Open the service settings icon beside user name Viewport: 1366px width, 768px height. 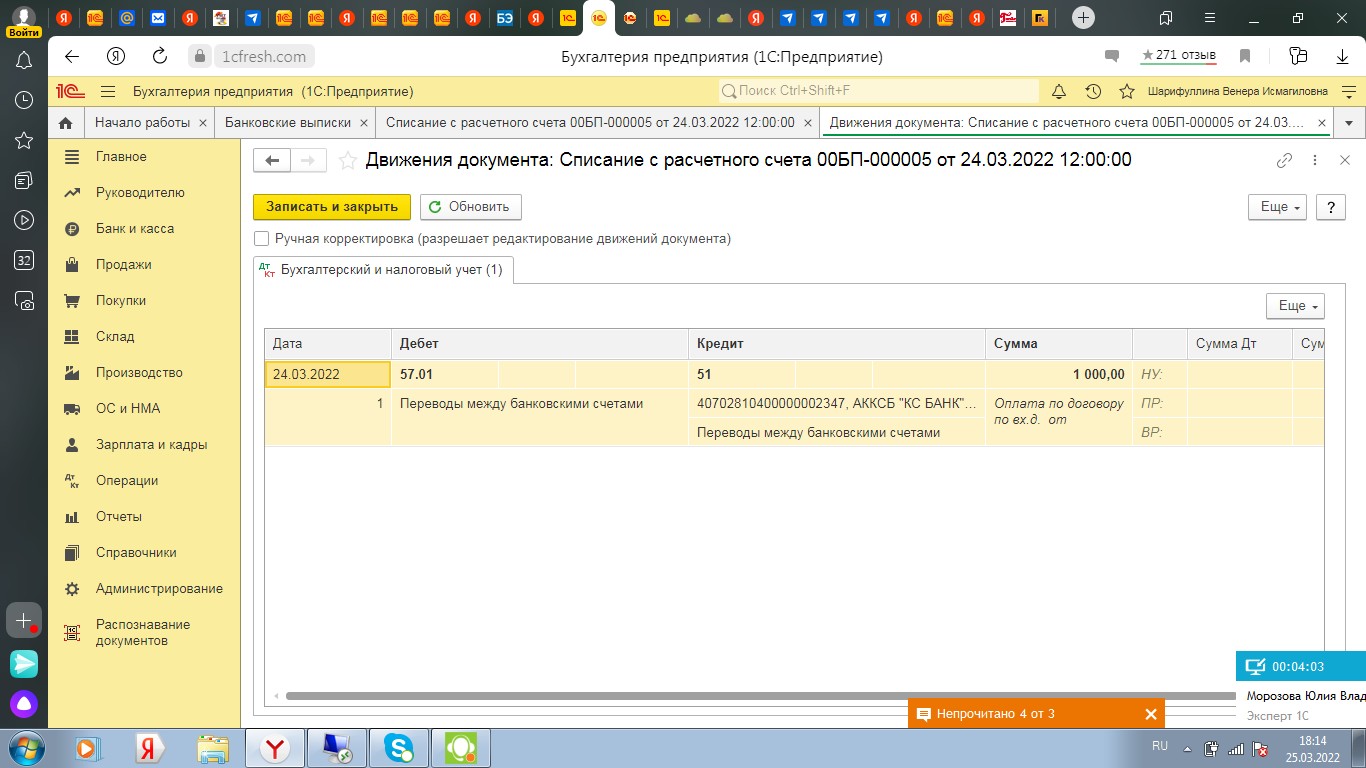pos(1349,91)
